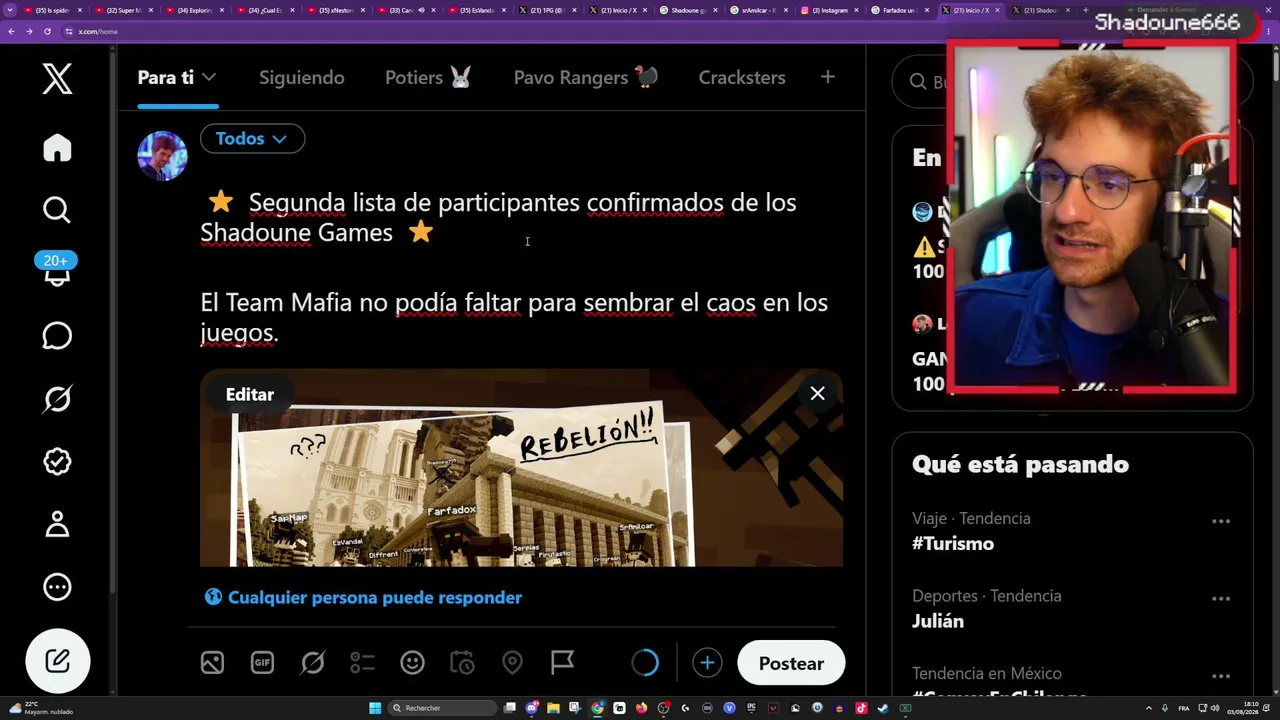Schedule the post with calendar icon
Image resolution: width=1280 pixels, height=720 pixels.
[x=462, y=662]
